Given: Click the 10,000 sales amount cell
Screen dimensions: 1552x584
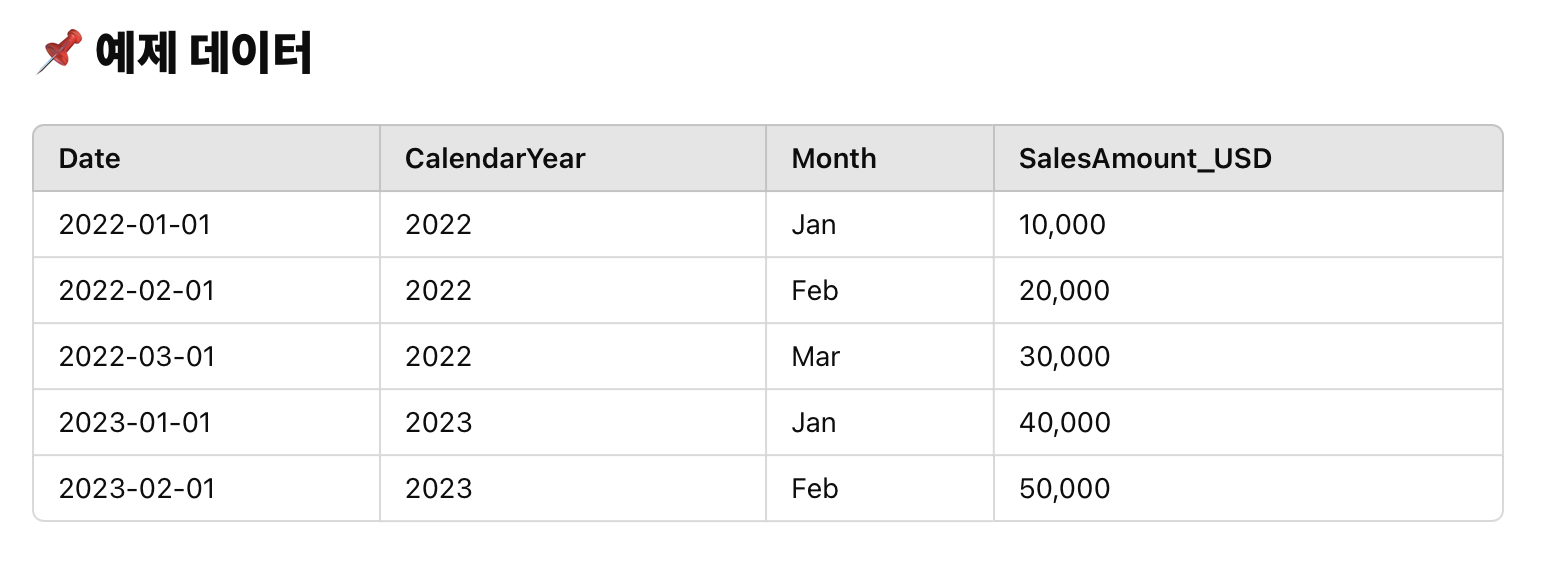Looking at the screenshot, I should (1062, 224).
